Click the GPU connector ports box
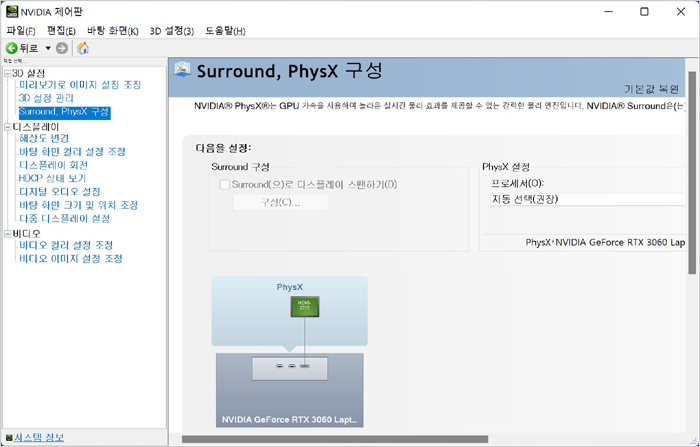The height and width of the screenshot is (447, 700). click(x=290, y=368)
